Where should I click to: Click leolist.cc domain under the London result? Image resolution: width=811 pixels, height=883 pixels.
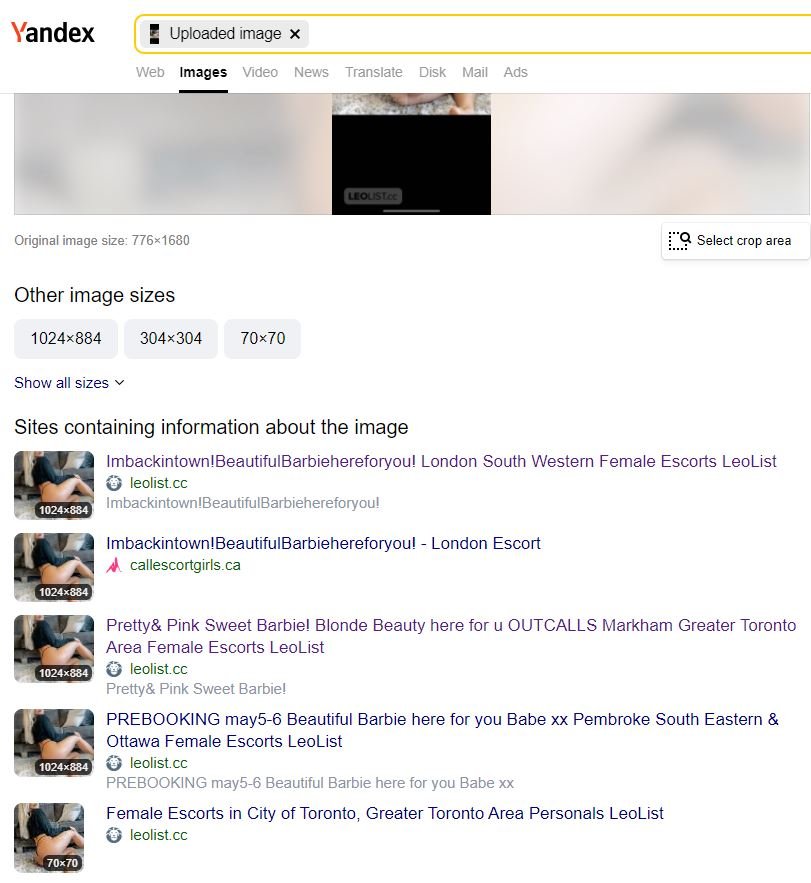(x=158, y=483)
